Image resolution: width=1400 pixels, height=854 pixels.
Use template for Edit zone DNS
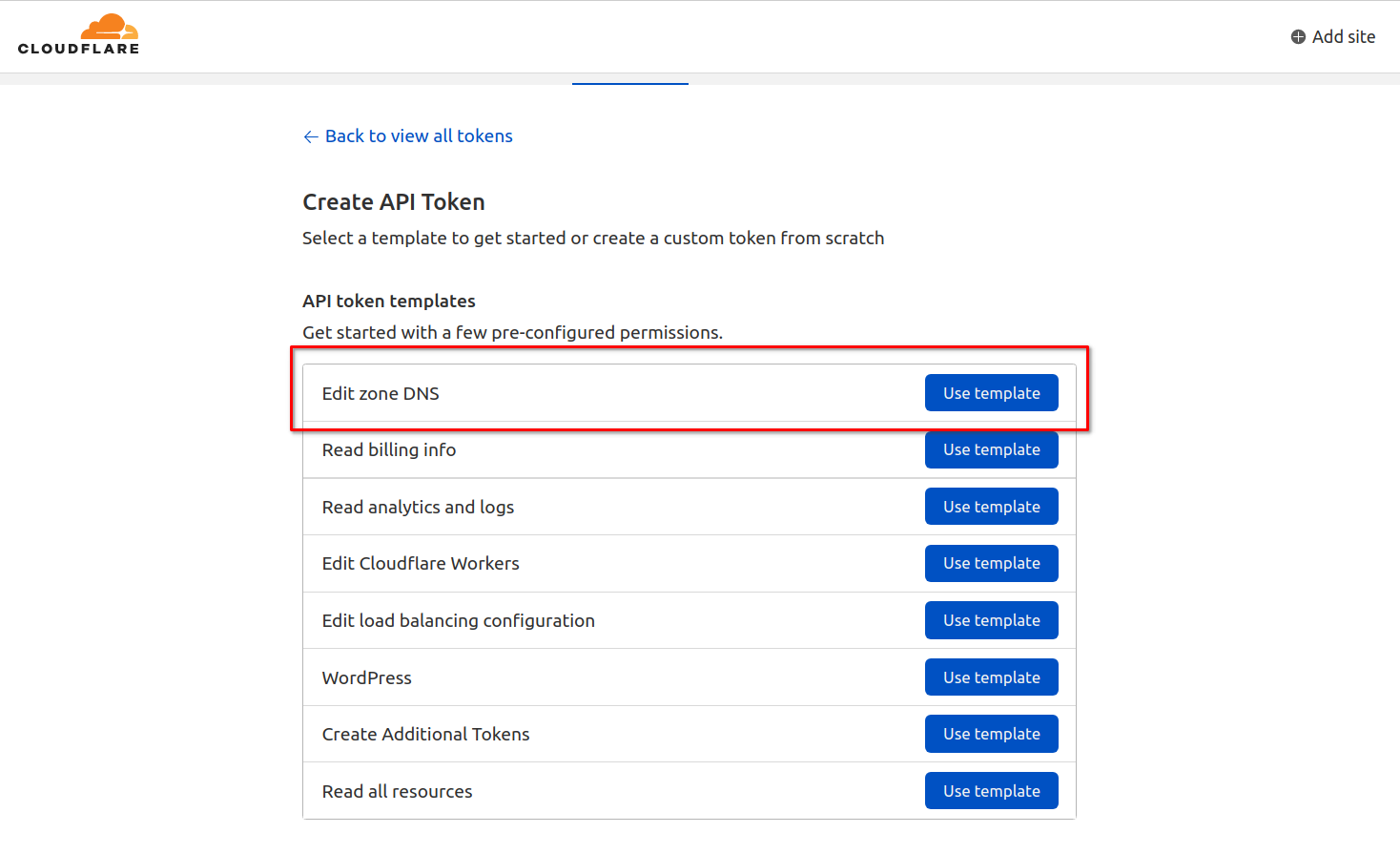[991, 393]
